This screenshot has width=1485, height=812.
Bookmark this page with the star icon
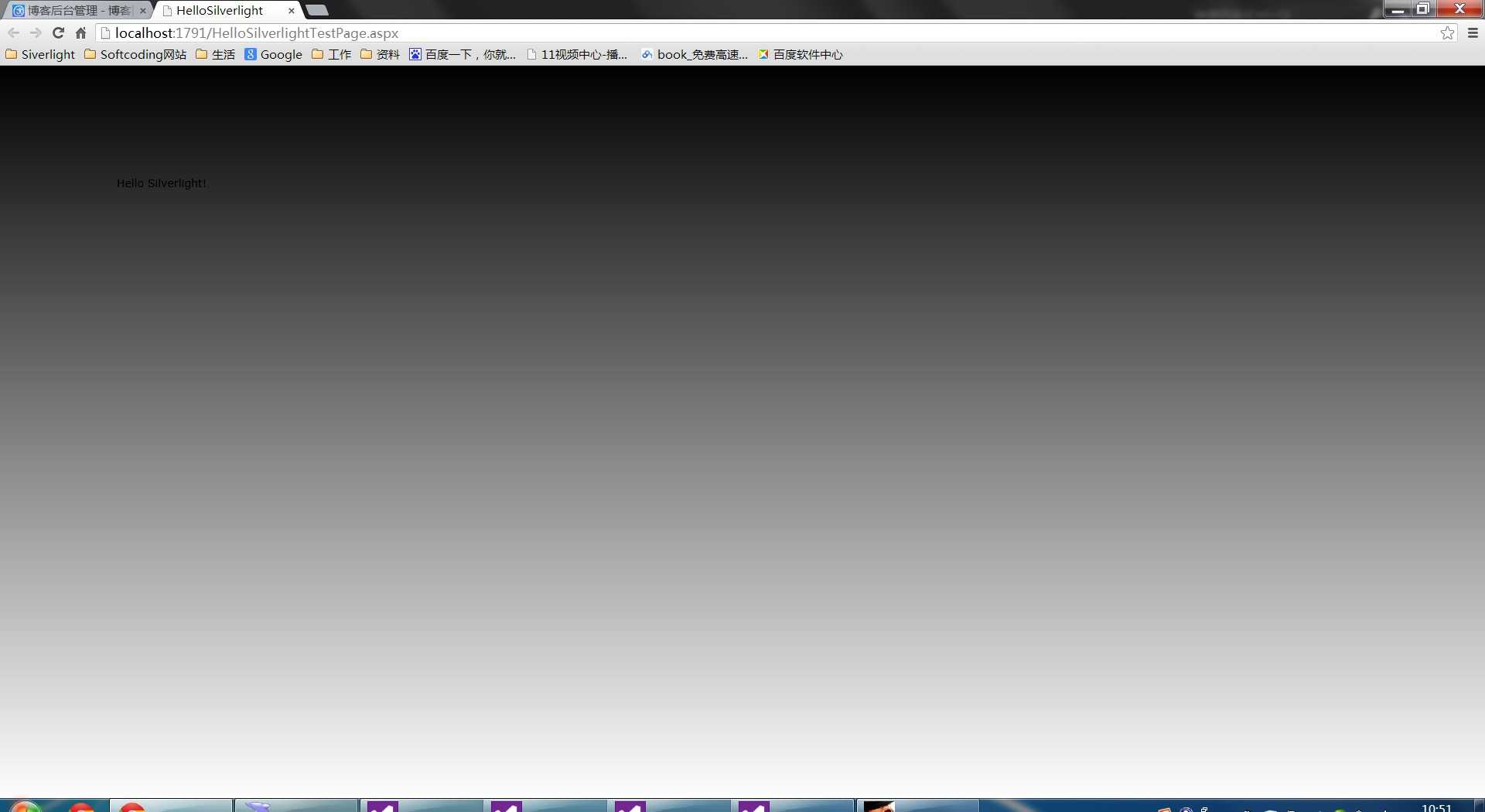pyautogui.click(x=1447, y=32)
